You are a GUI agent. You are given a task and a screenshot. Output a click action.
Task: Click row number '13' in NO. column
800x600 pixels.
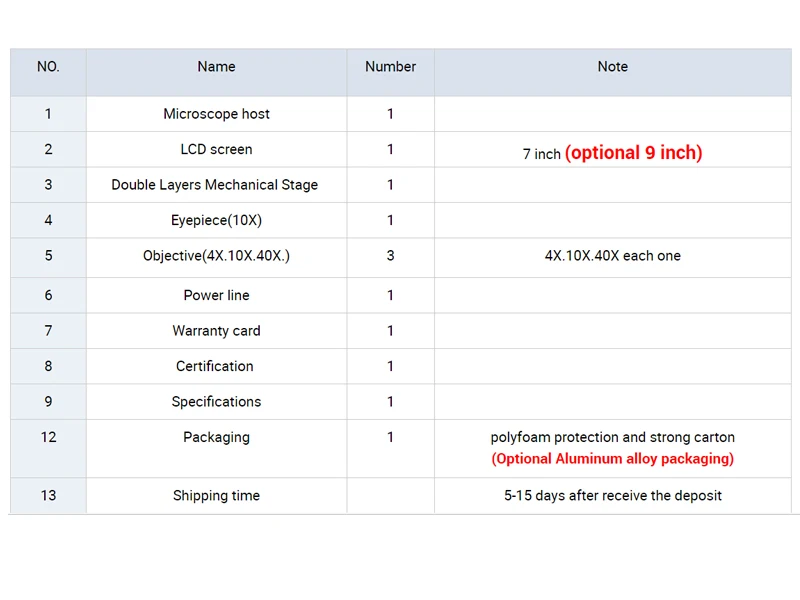pos(48,495)
